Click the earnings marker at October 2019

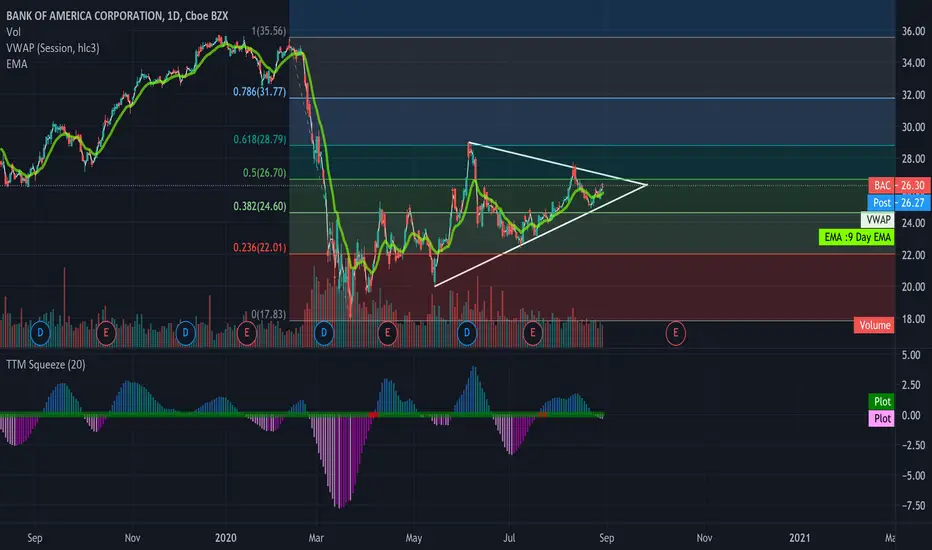[x=106, y=332]
